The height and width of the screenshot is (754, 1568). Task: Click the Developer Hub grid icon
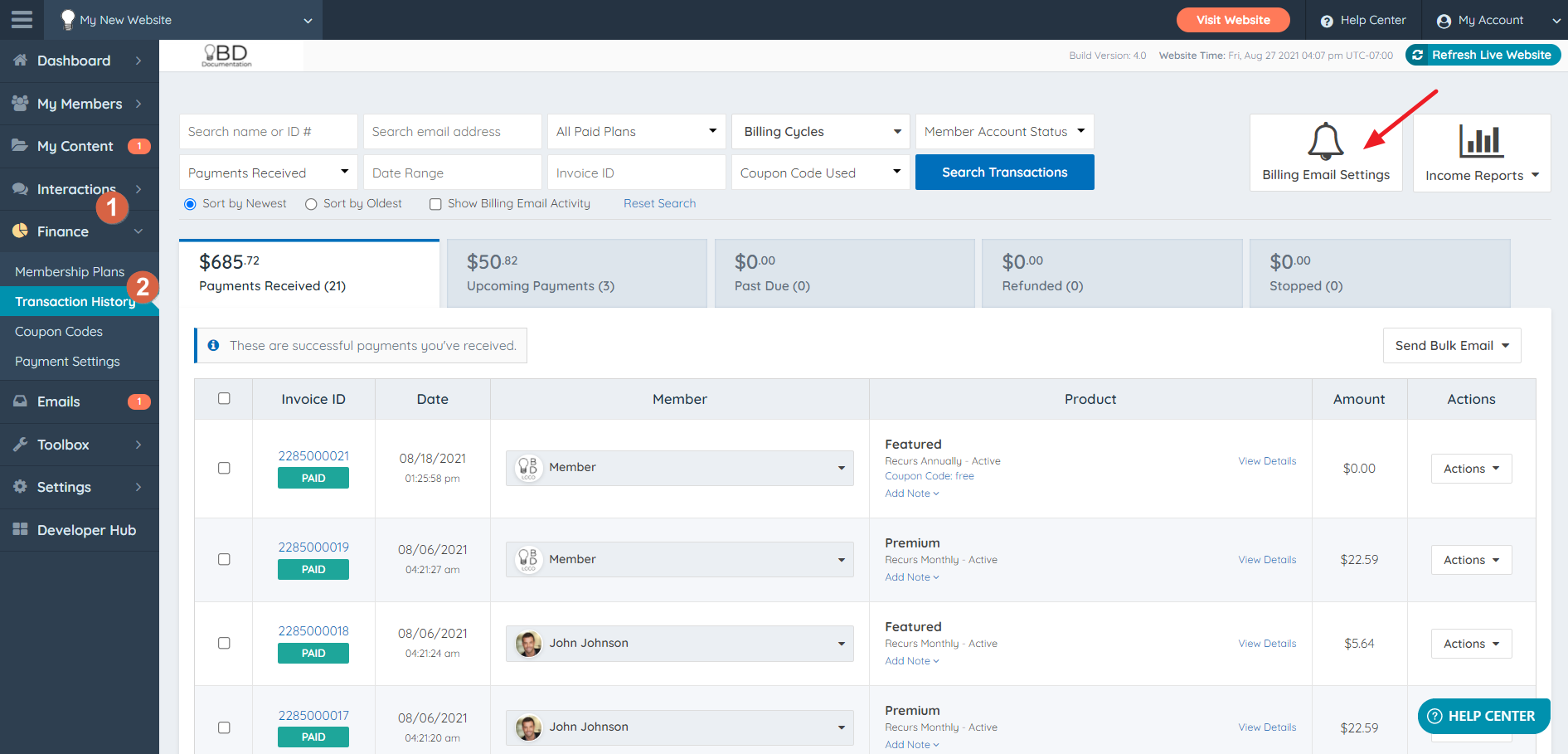click(x=21, y=529)
